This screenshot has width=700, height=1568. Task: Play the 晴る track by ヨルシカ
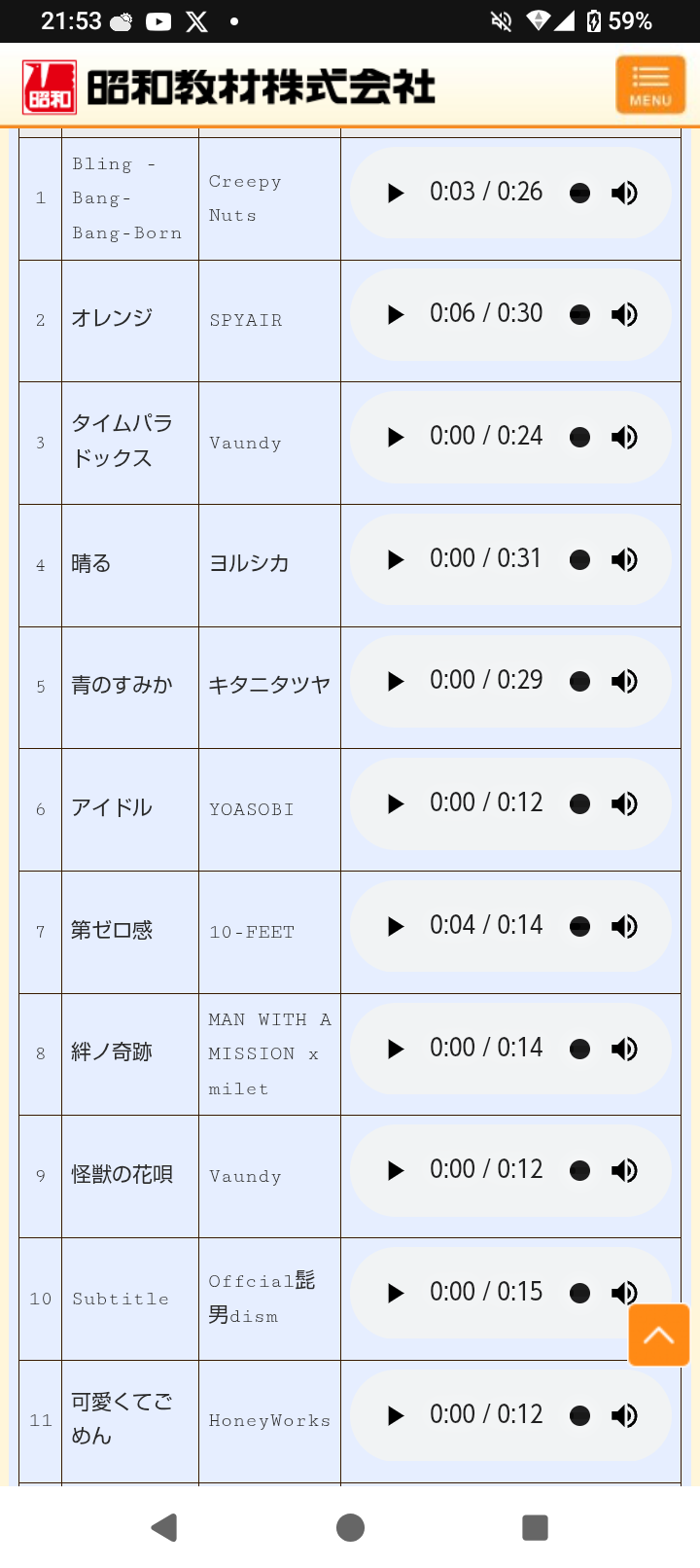tap(395, 560)
